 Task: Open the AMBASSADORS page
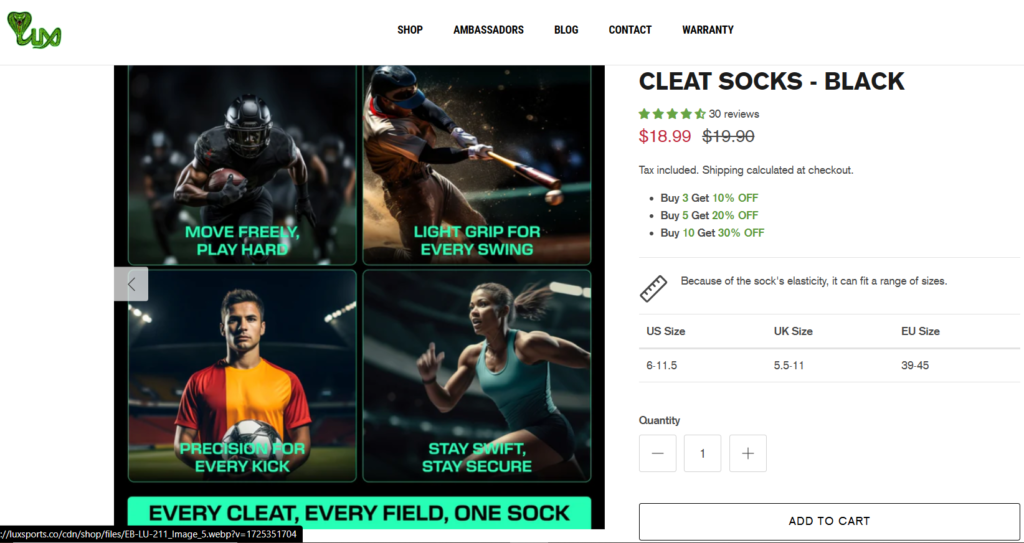pos(488,30)
